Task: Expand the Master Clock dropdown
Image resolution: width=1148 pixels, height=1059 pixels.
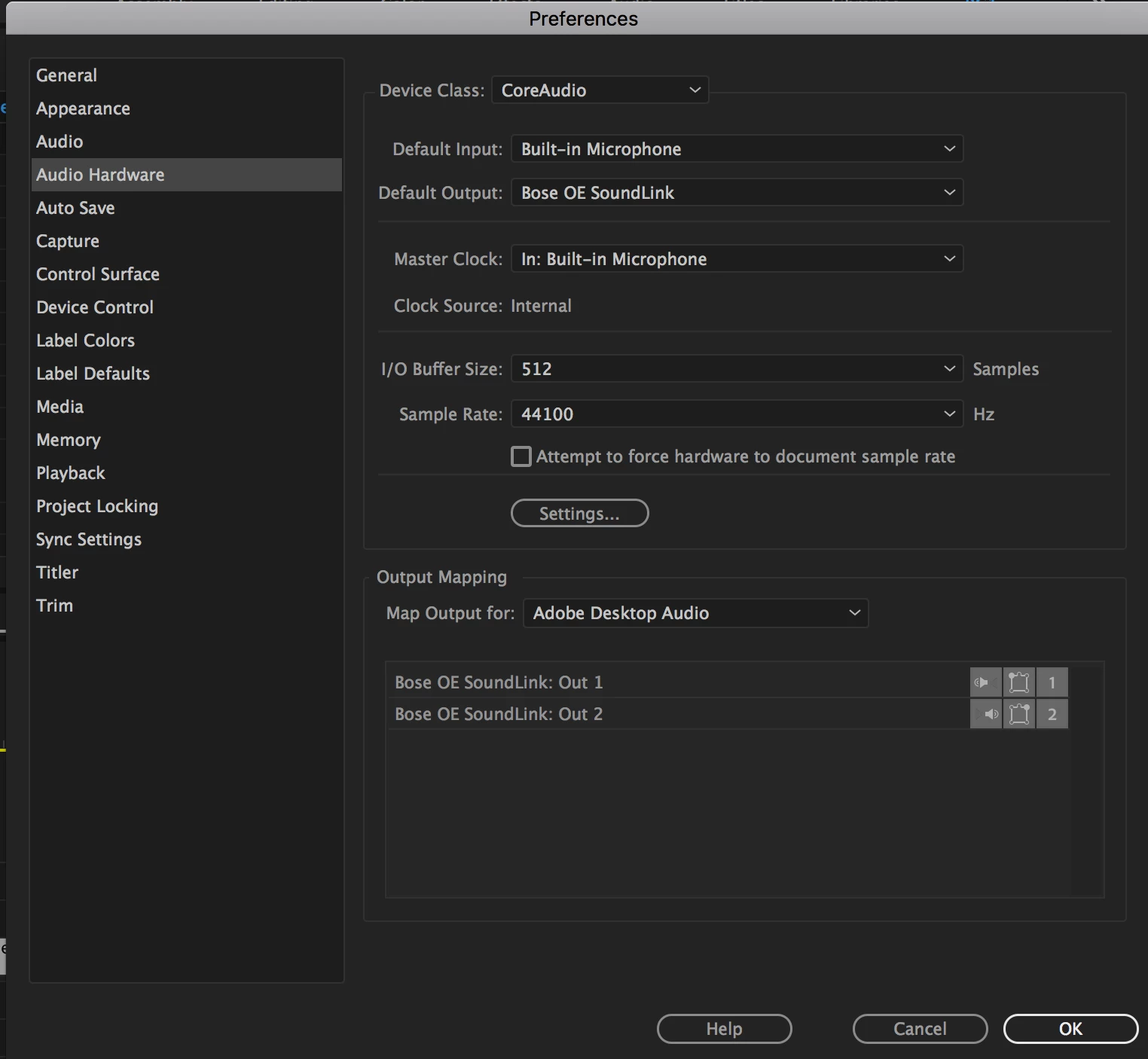Action: pyautogui.click(x=737, y=259)
